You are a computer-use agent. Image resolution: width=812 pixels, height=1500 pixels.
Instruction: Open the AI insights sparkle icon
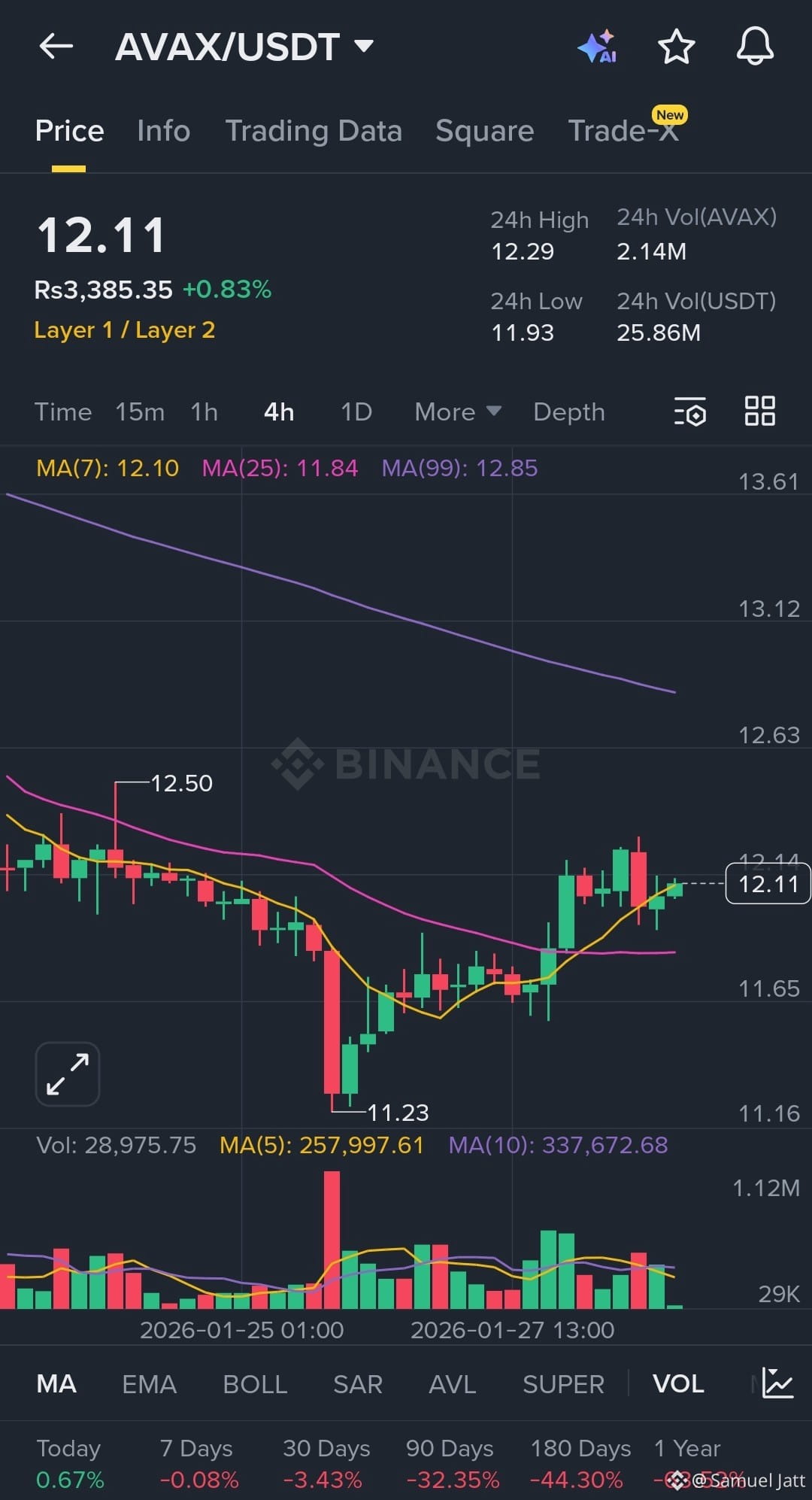[x=598, y=47]
